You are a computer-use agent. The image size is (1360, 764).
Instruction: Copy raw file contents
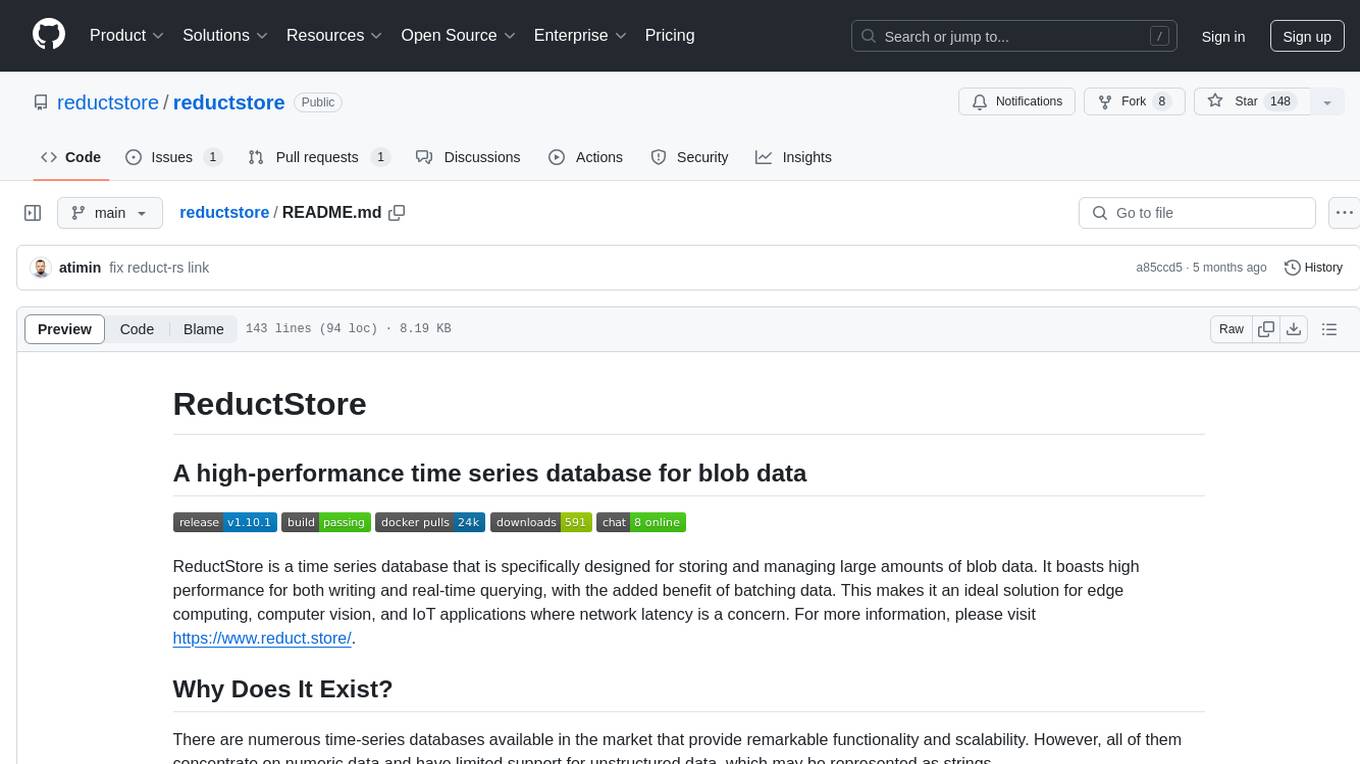[x=1267, y=329]
